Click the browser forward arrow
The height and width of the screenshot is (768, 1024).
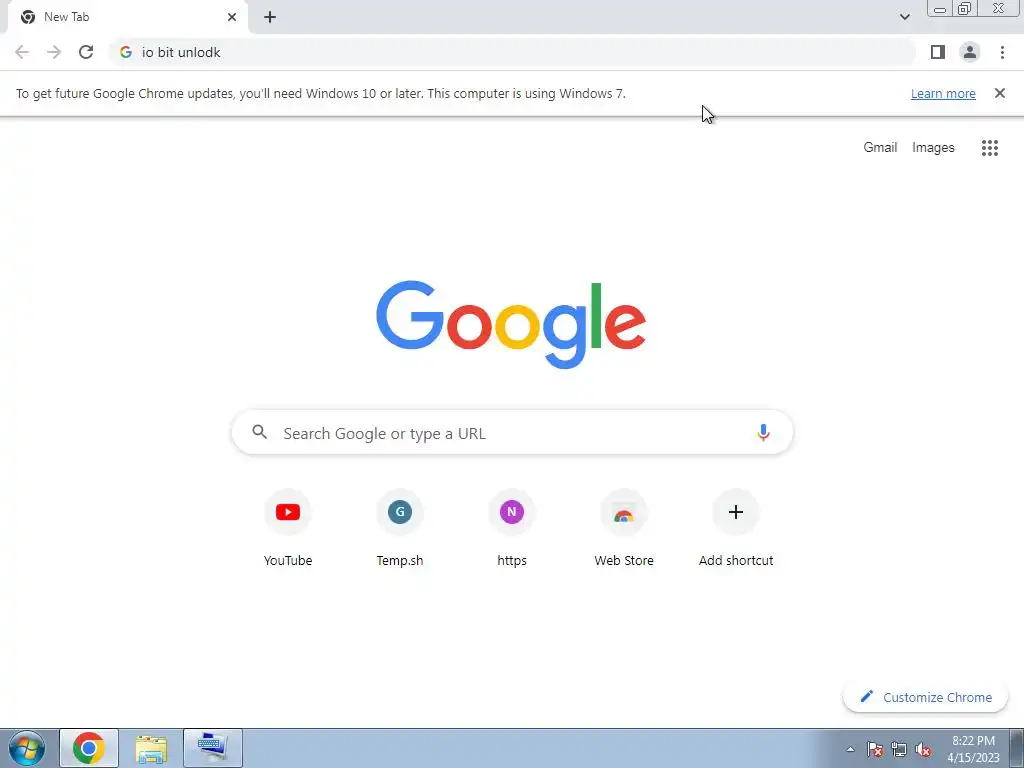click(54, 52)
